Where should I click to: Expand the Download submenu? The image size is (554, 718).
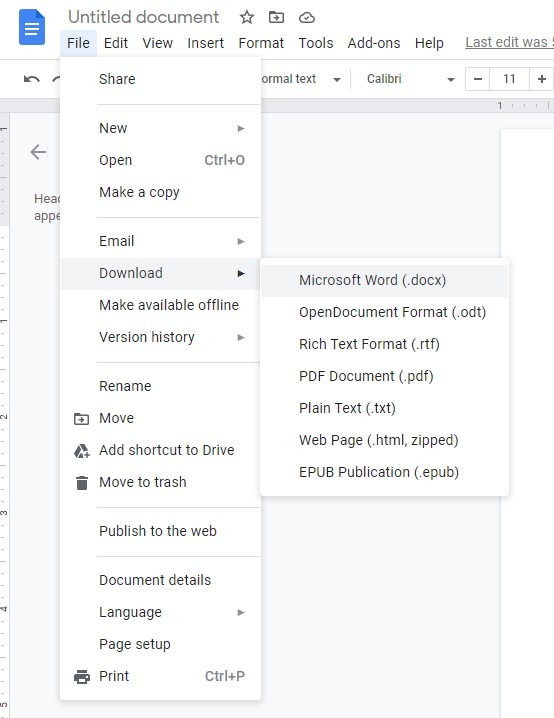click(x=161, y=273)
